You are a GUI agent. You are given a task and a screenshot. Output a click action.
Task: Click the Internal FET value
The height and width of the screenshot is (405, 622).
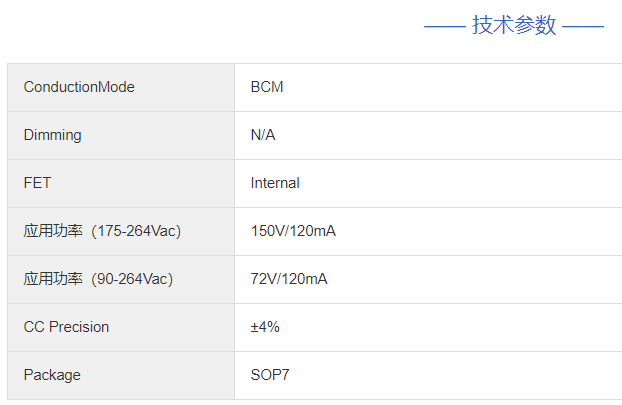coord(275,183)
